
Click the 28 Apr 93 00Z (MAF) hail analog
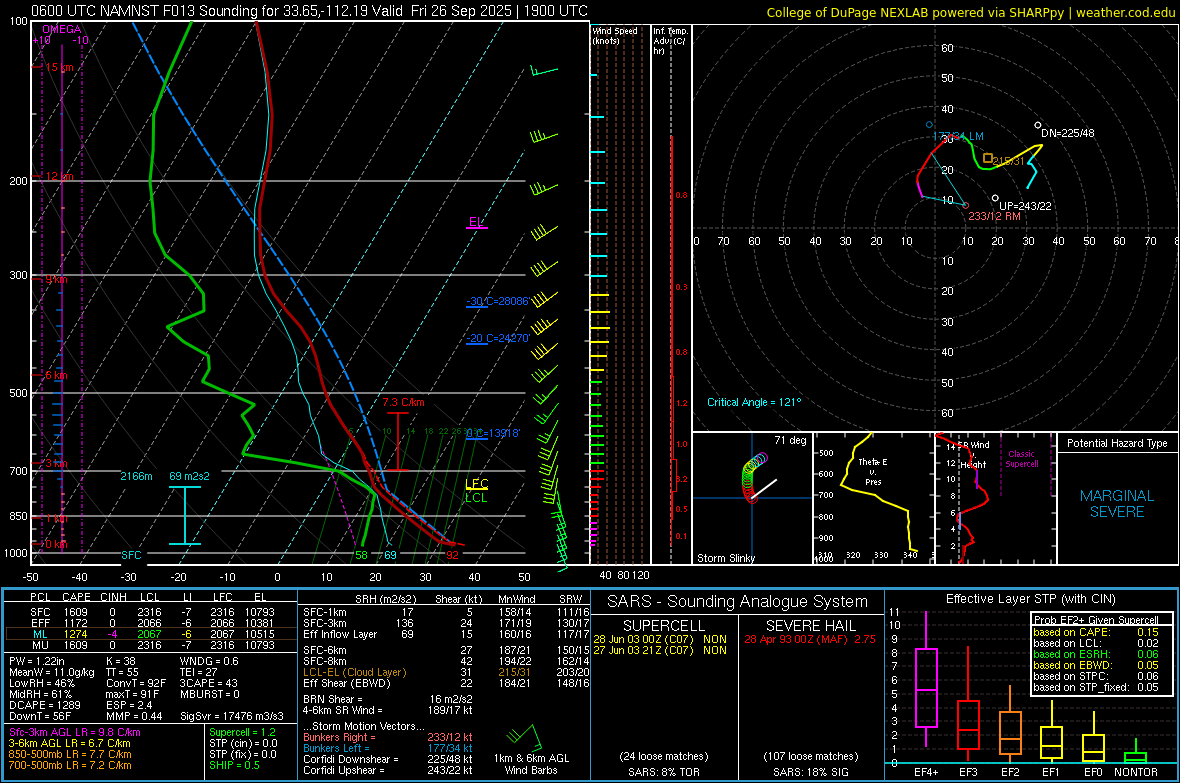[810, 639]
